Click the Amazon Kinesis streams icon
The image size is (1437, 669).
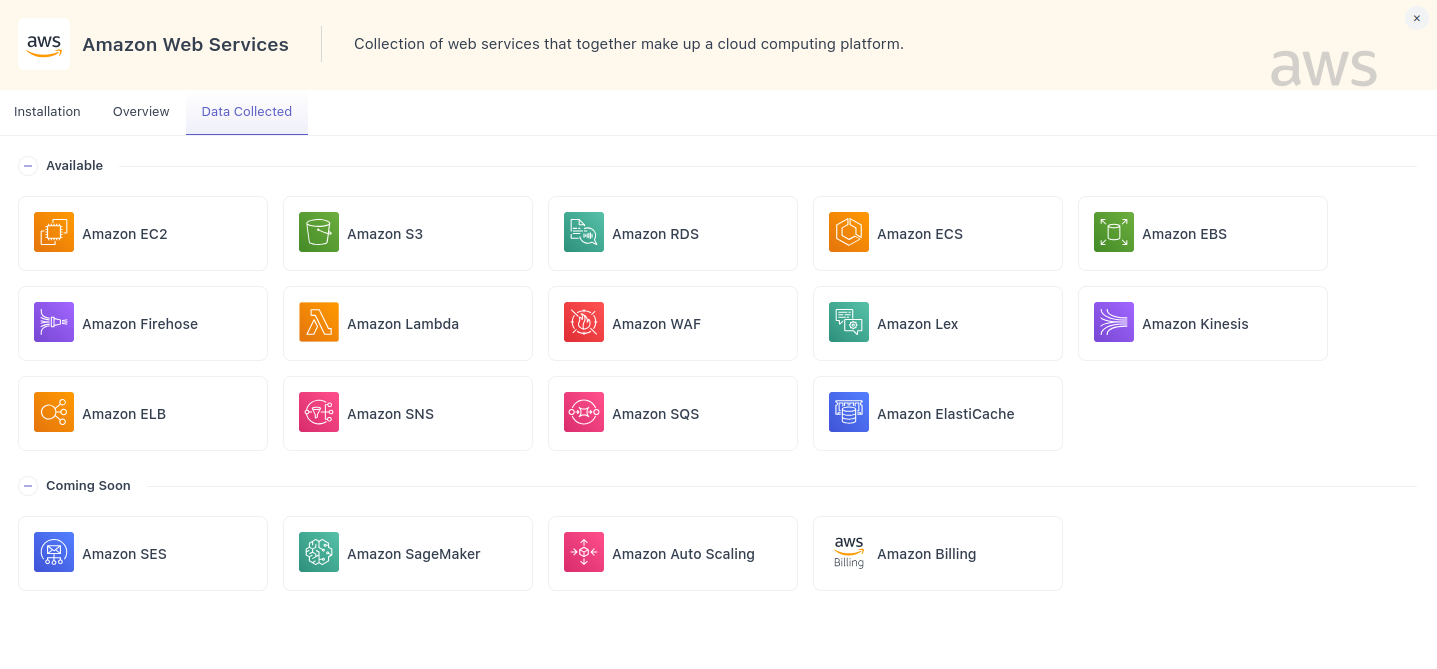click(x=1114, y=322)
